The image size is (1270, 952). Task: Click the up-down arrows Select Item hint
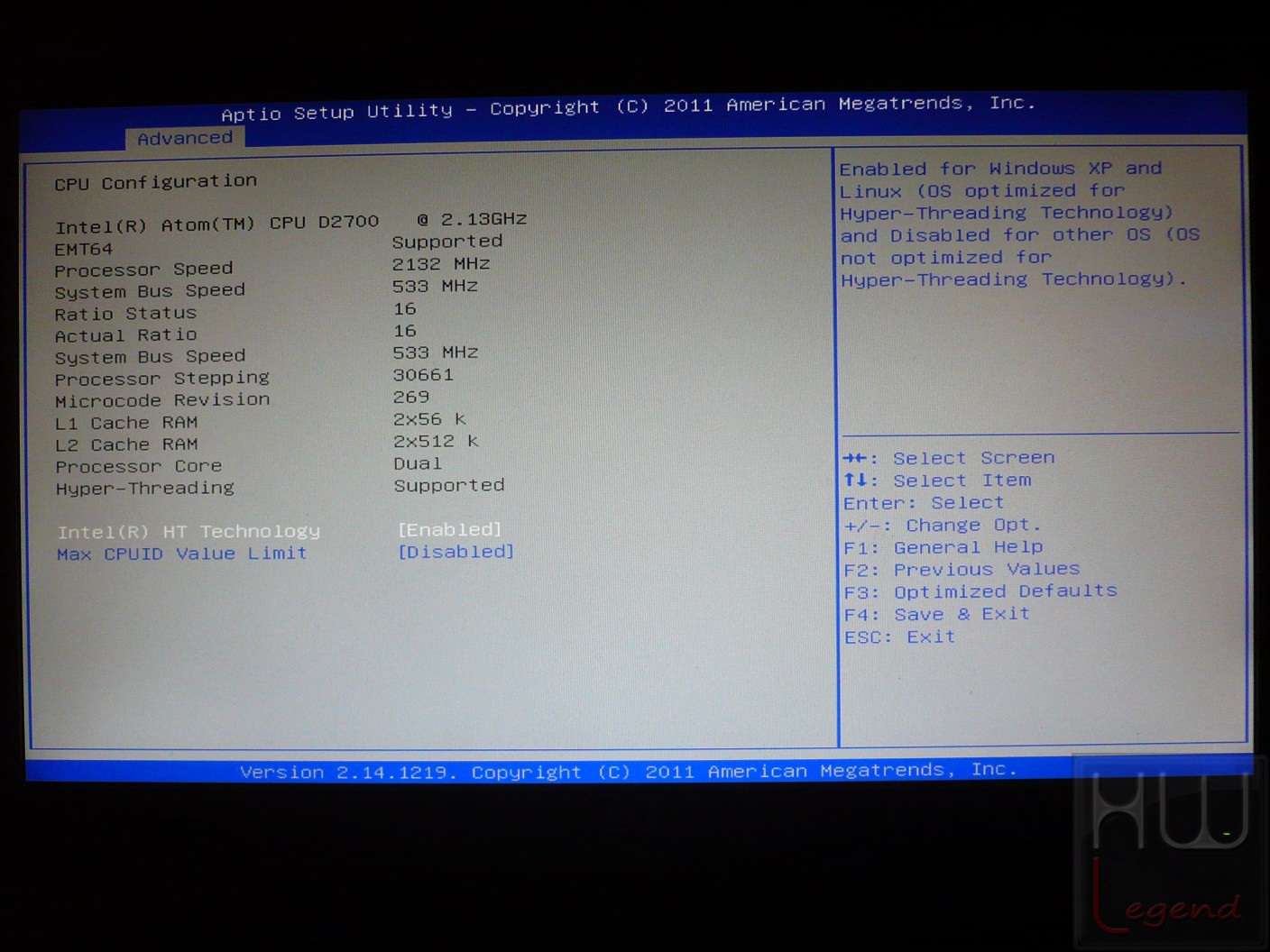tap(937, 481)
